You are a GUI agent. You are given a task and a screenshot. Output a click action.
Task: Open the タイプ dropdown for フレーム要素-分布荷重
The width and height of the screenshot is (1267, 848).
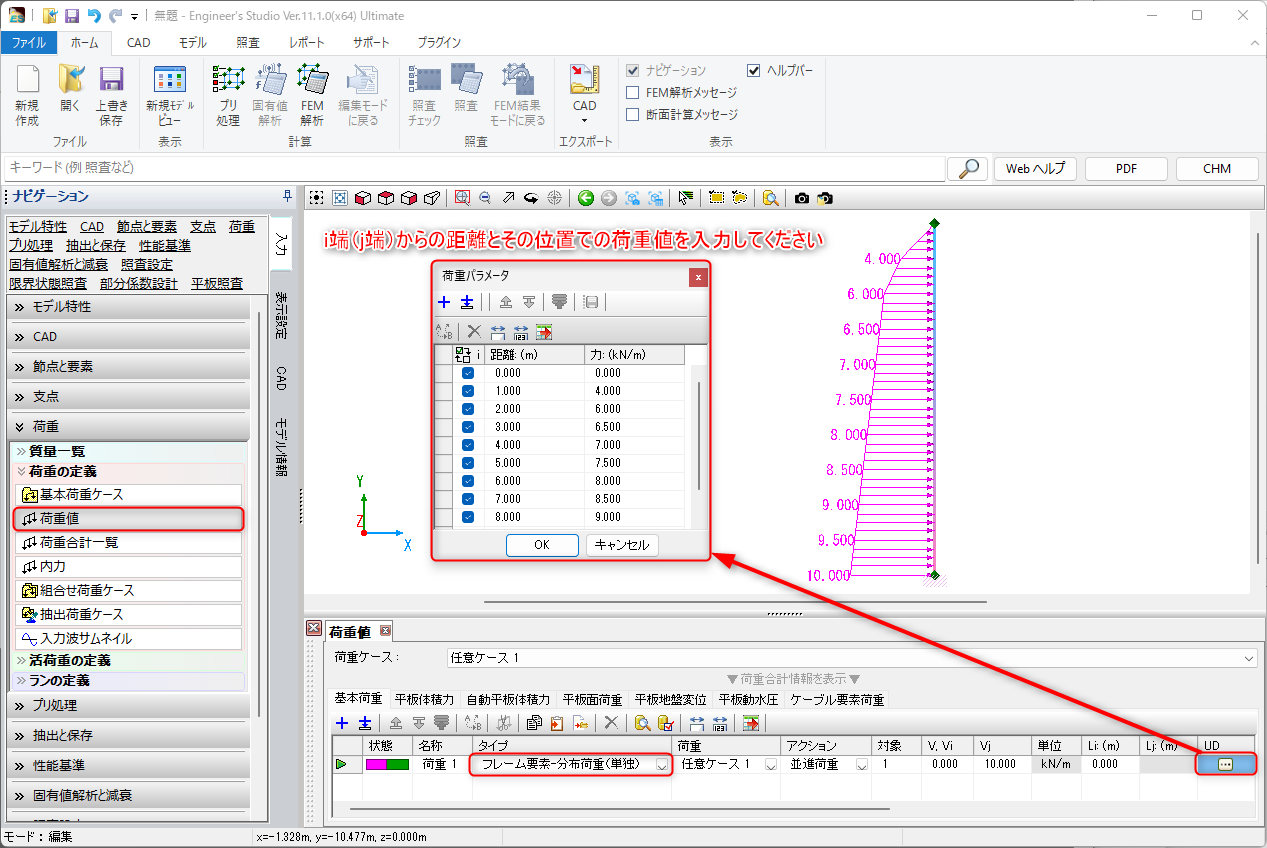point(661,764)
